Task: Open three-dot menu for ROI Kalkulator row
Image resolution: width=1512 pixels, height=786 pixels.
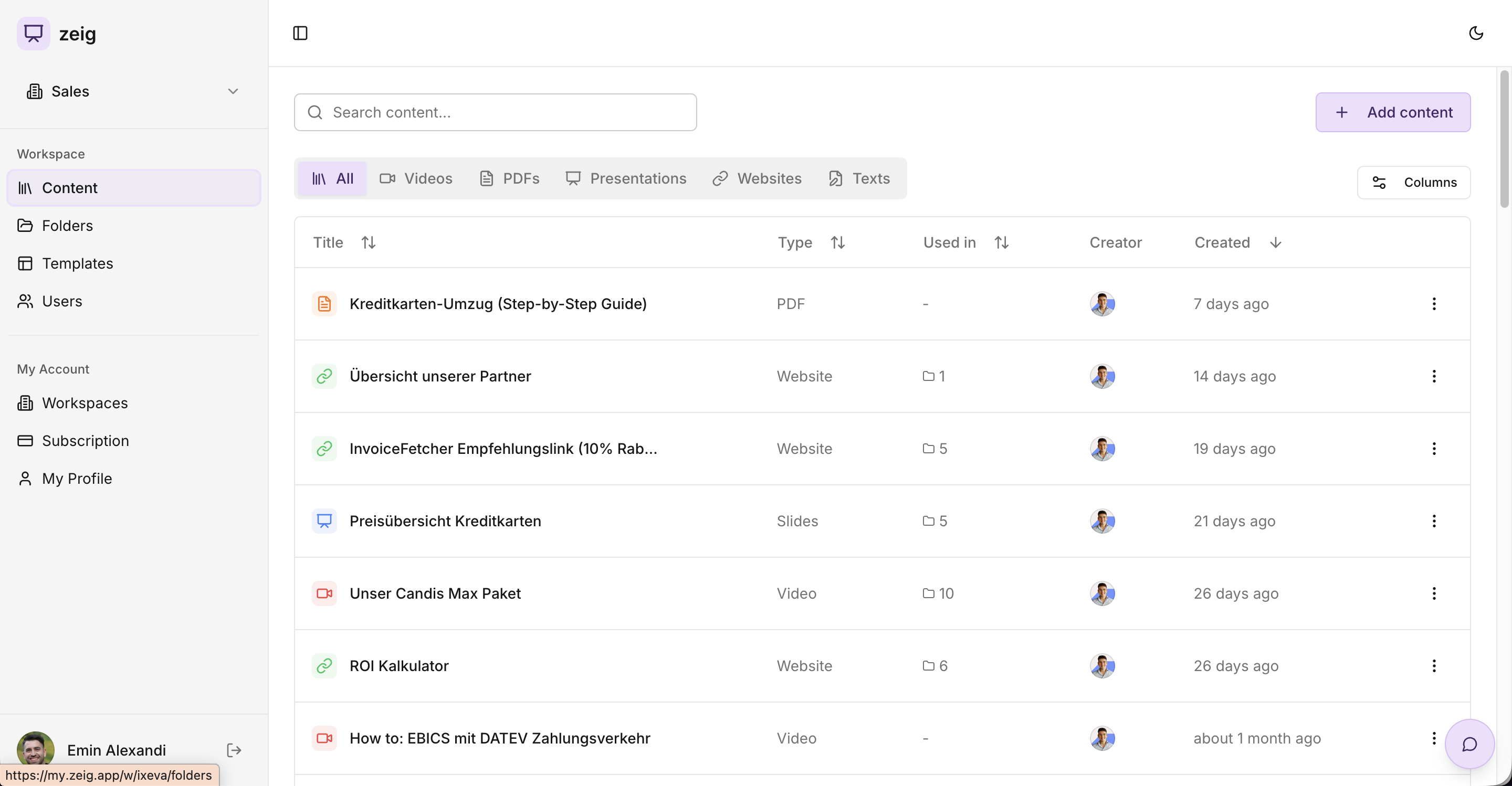Action: (x=1433, y=666)
